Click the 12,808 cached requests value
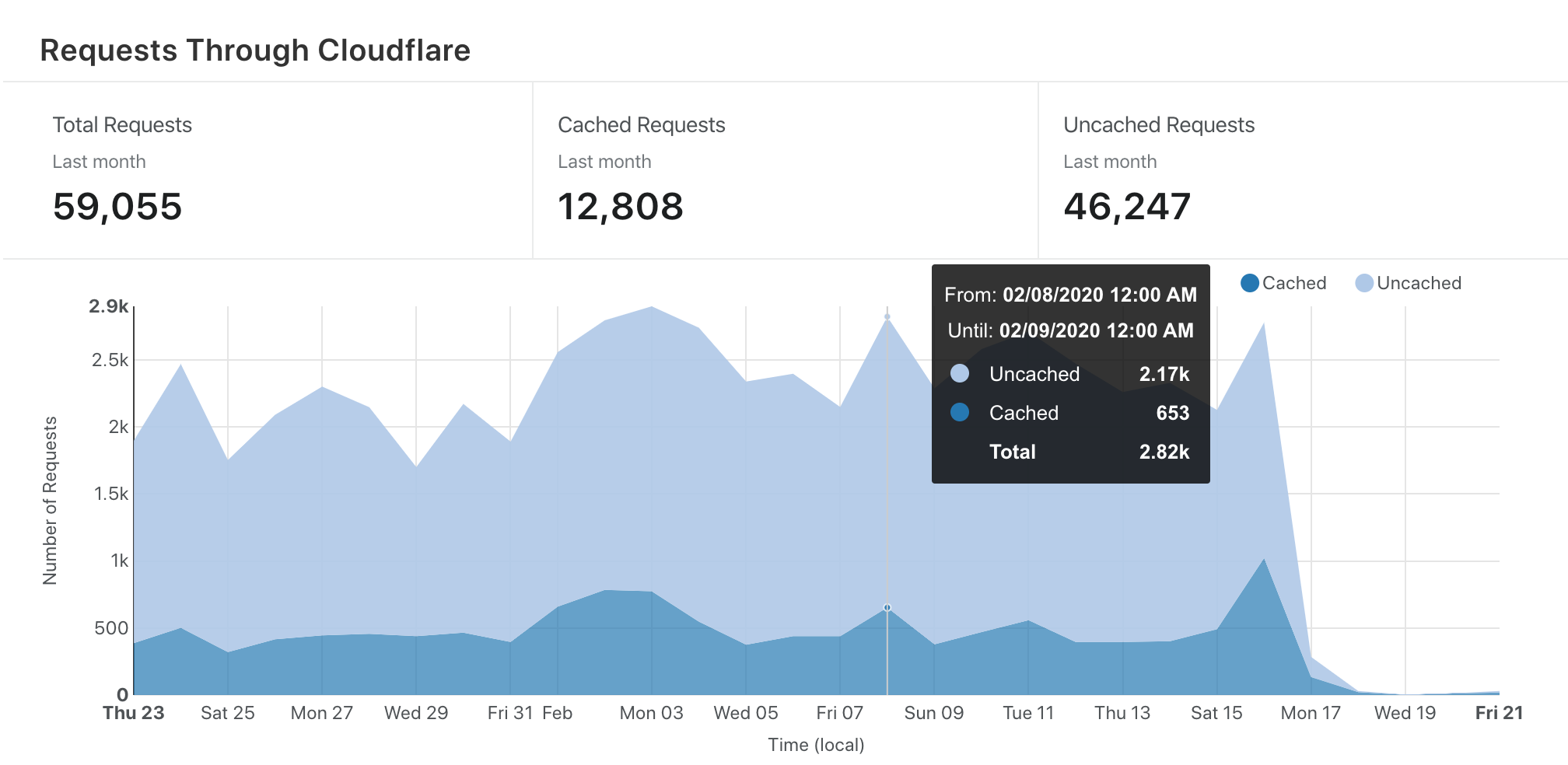 (621, 207)
